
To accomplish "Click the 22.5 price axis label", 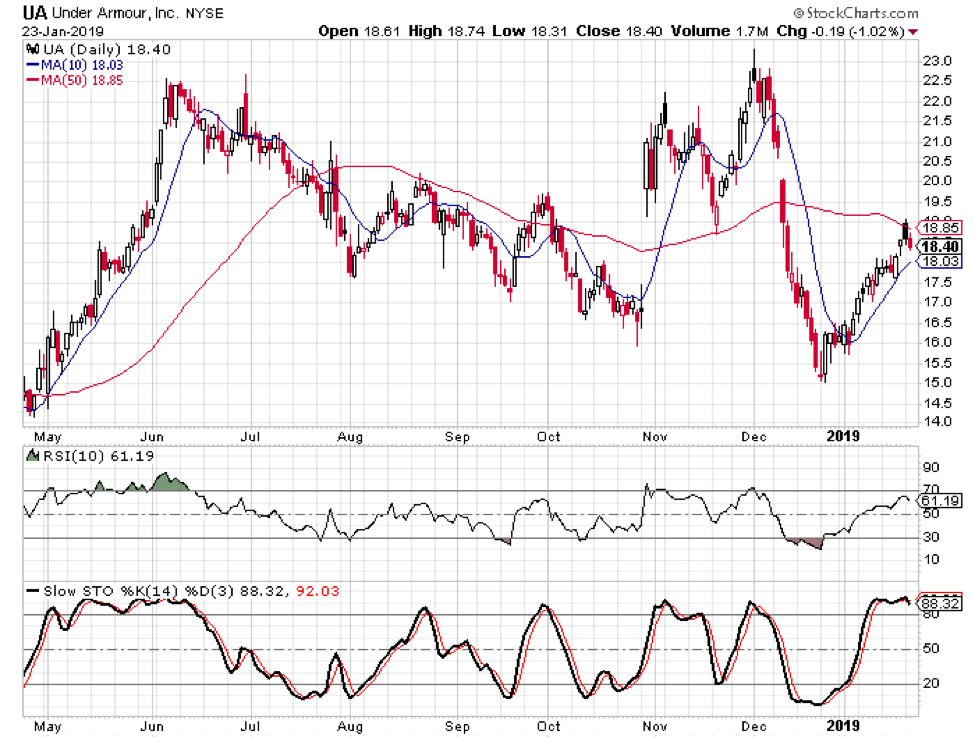I will point(937,81).
